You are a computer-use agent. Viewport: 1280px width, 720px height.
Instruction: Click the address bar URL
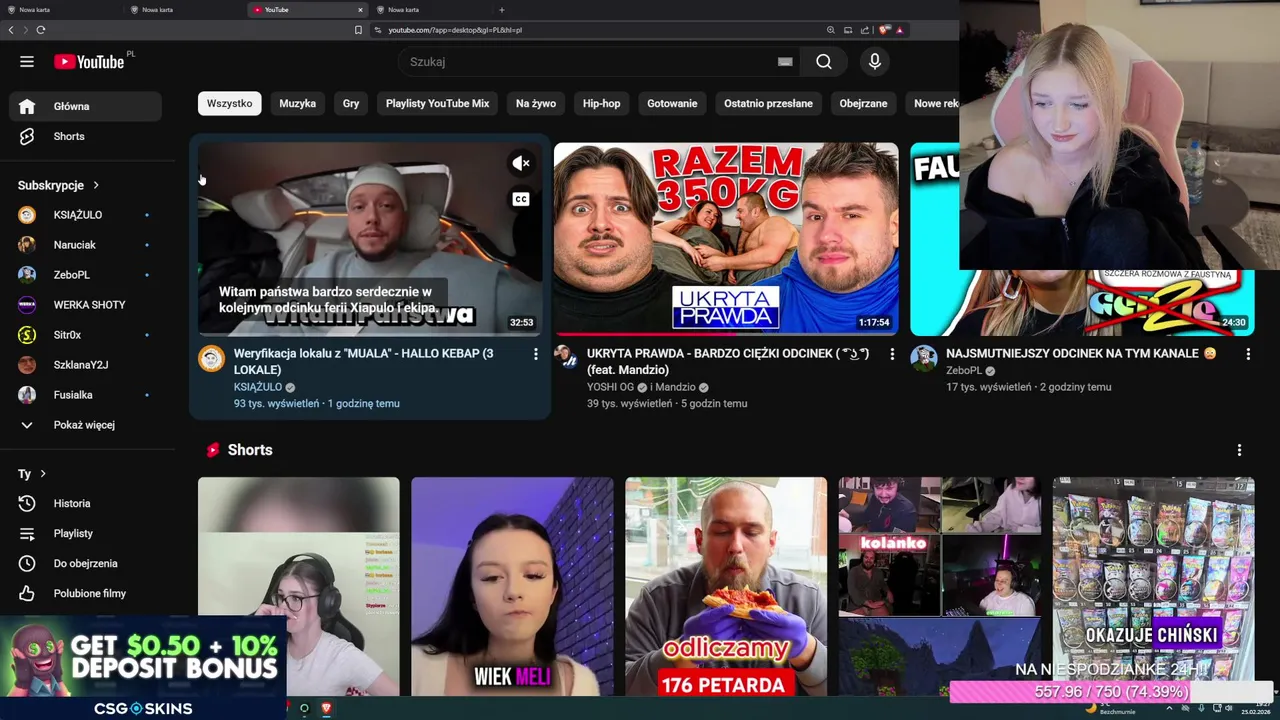[x=455, y=30]
